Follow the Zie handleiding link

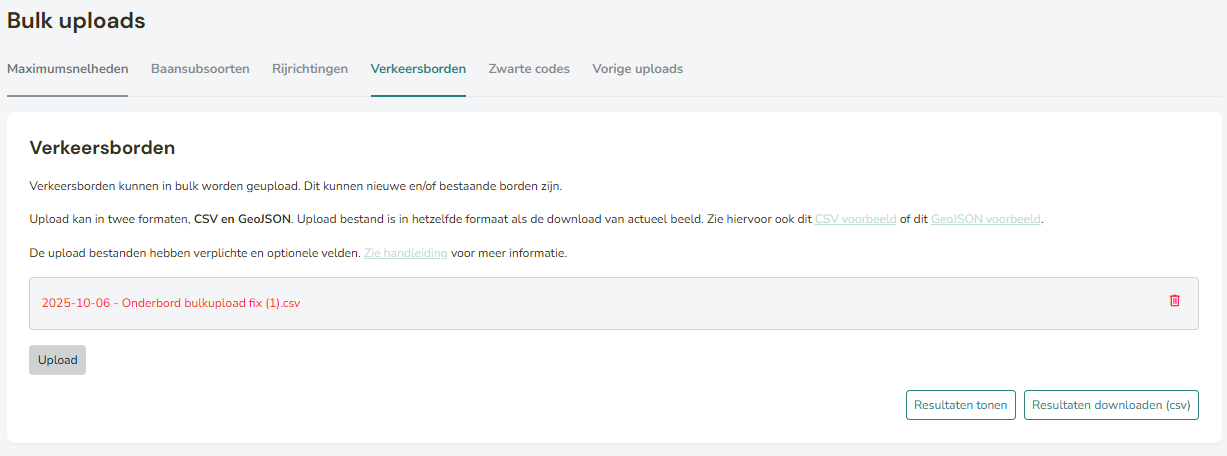click(405, 254)
